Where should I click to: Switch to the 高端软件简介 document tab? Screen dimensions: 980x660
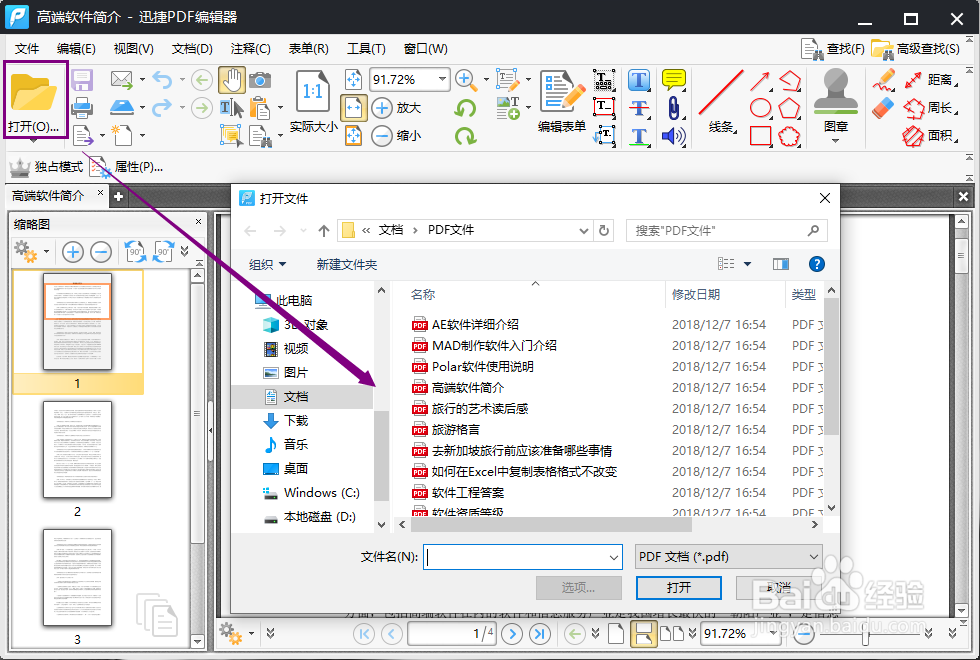coord(48,195)
